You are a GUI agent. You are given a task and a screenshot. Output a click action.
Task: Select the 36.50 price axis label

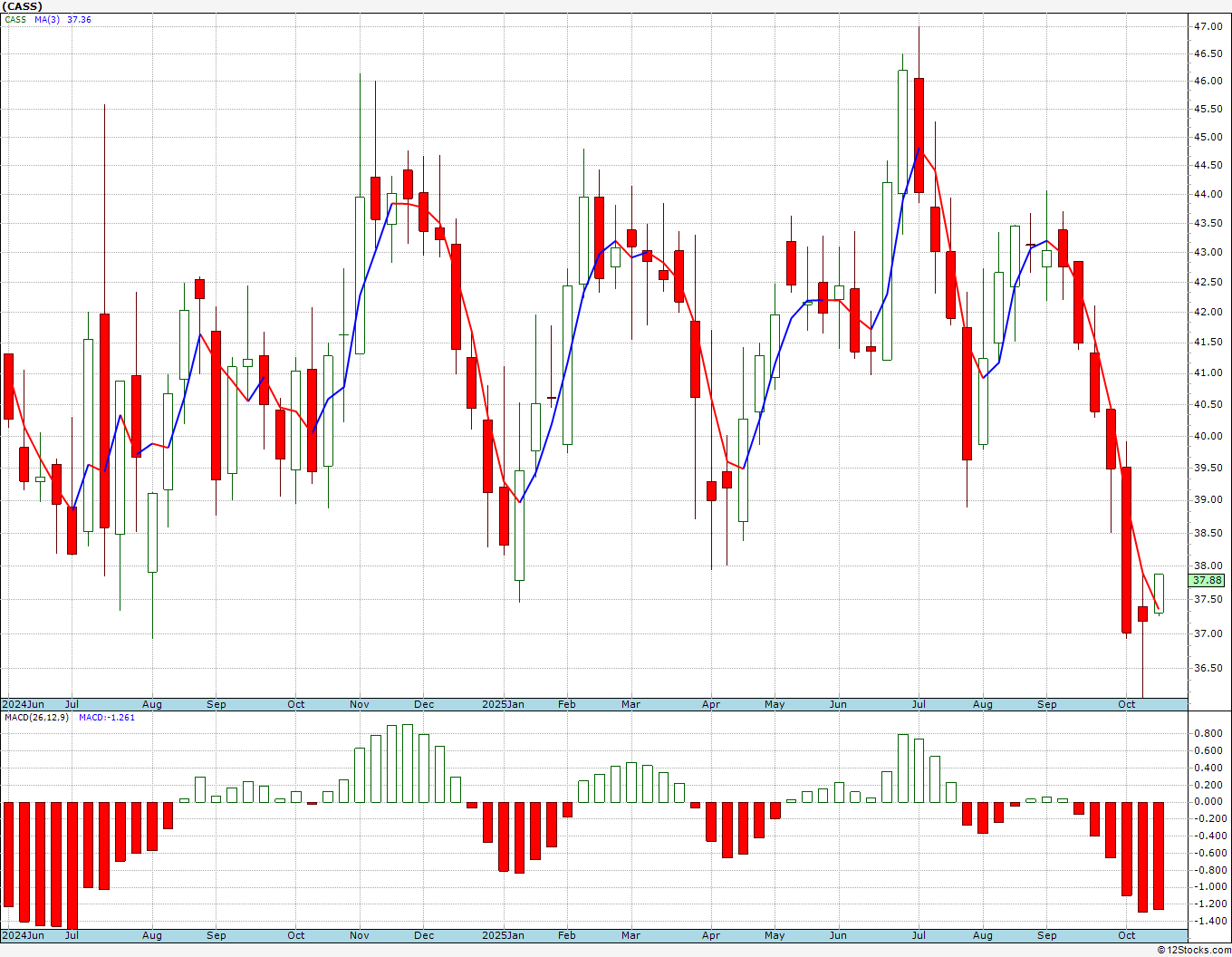pyautogui.click(x=1208, y=668)
